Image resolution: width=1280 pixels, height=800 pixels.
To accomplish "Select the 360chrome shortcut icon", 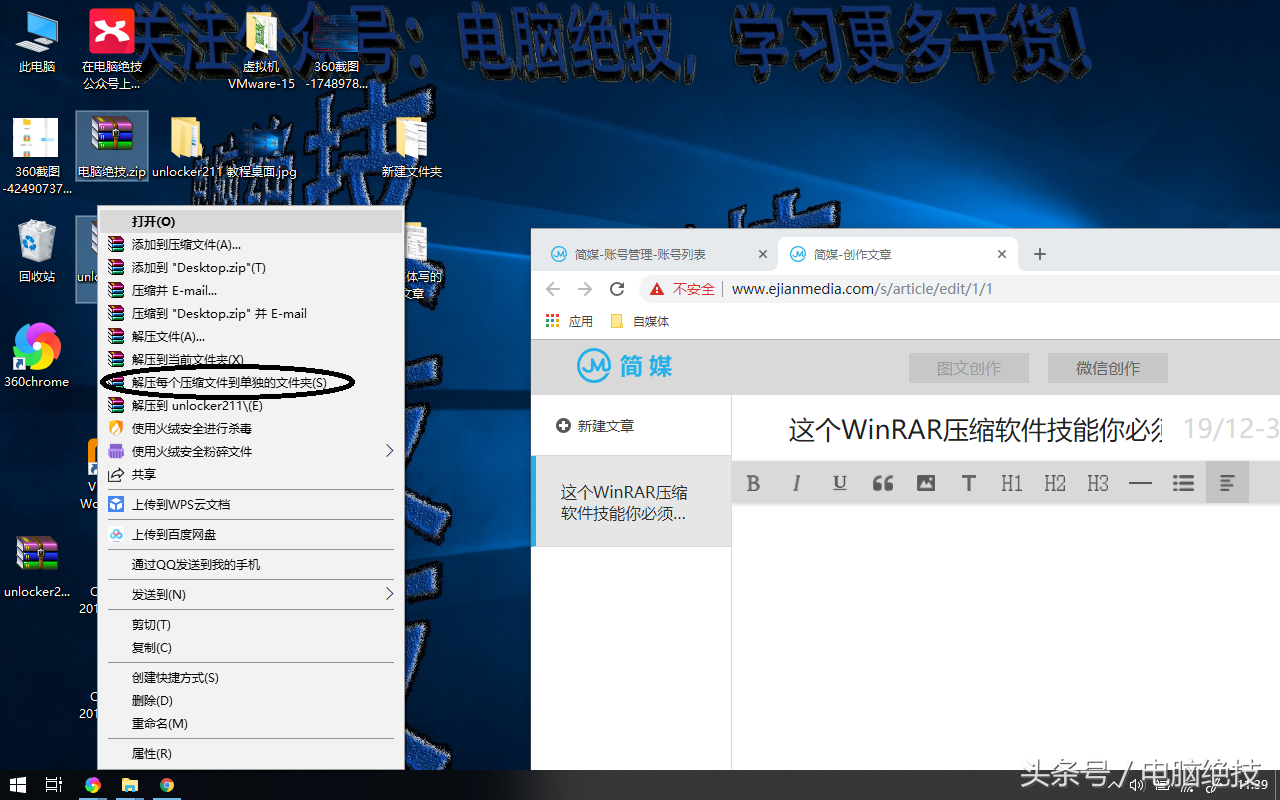I will (x=37, y=355).
